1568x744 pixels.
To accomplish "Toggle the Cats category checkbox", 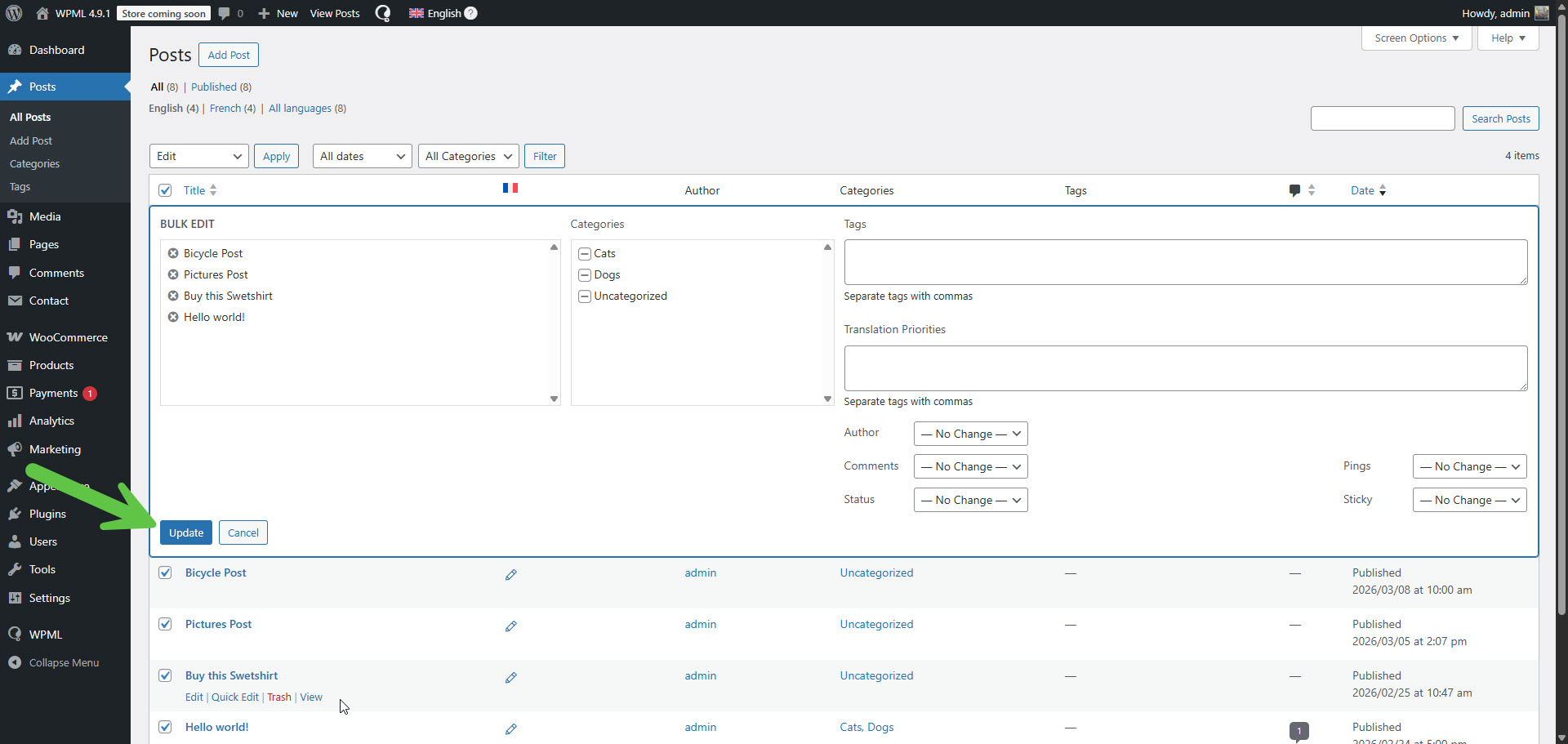I will (585, 254).
